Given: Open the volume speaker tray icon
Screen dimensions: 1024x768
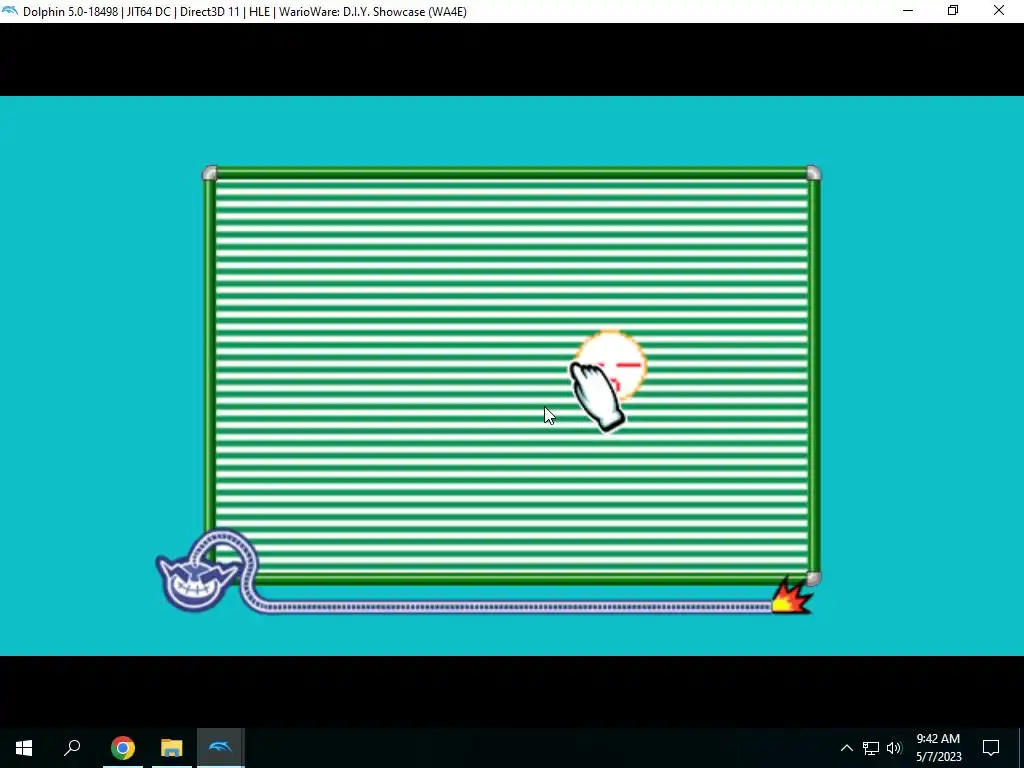Looking at the screenshot, I should 893,748.
